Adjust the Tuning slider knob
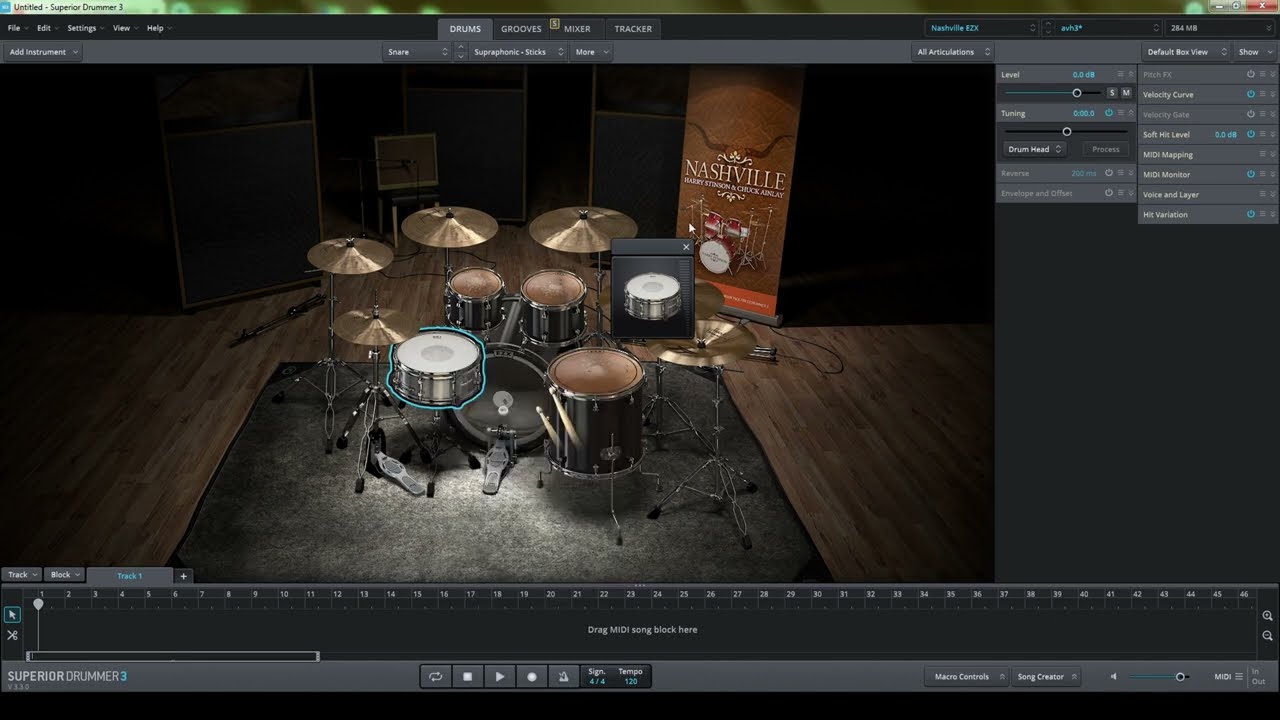 pyautogui.click(x=1066, y=131)
